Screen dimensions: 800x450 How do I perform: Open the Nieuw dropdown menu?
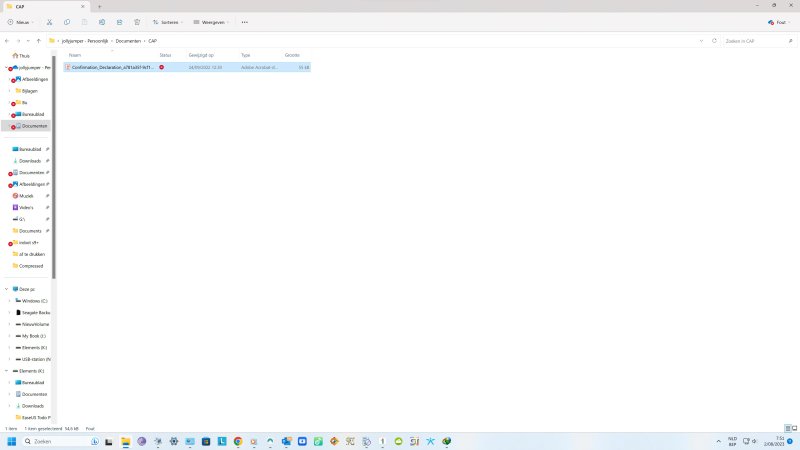coord(19,21)
